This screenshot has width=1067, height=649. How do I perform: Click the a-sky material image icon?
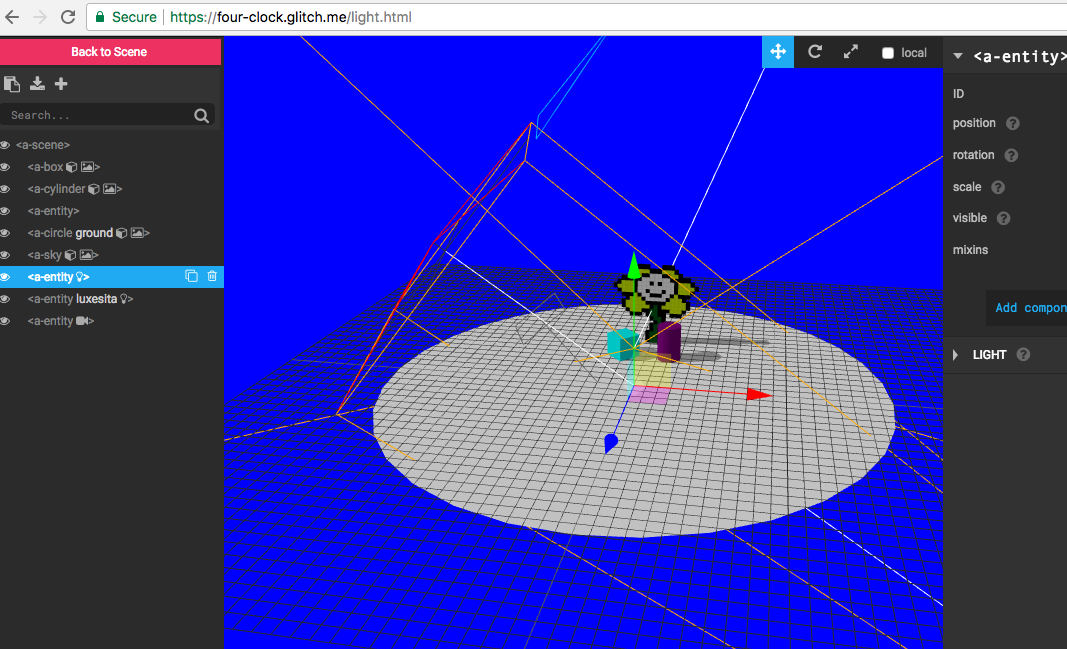86,254
